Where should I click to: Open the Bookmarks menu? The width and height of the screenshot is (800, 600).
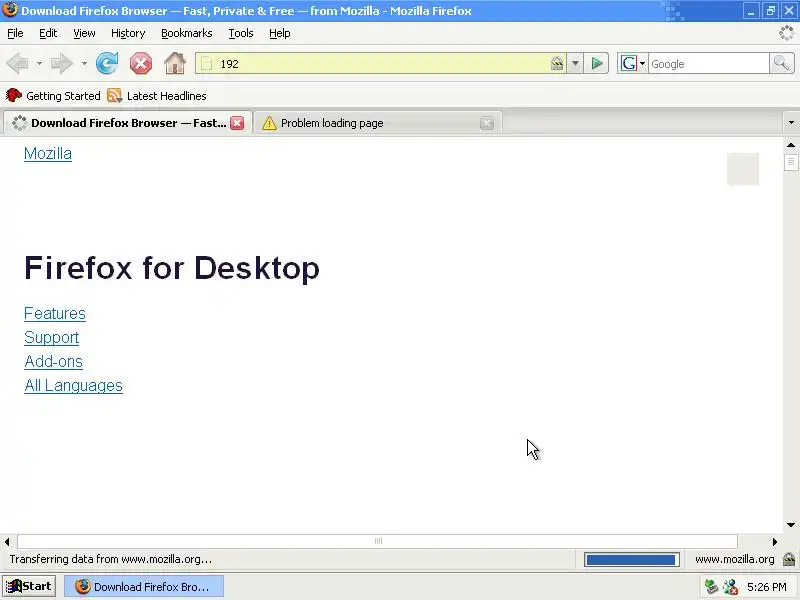pos(187,33)
